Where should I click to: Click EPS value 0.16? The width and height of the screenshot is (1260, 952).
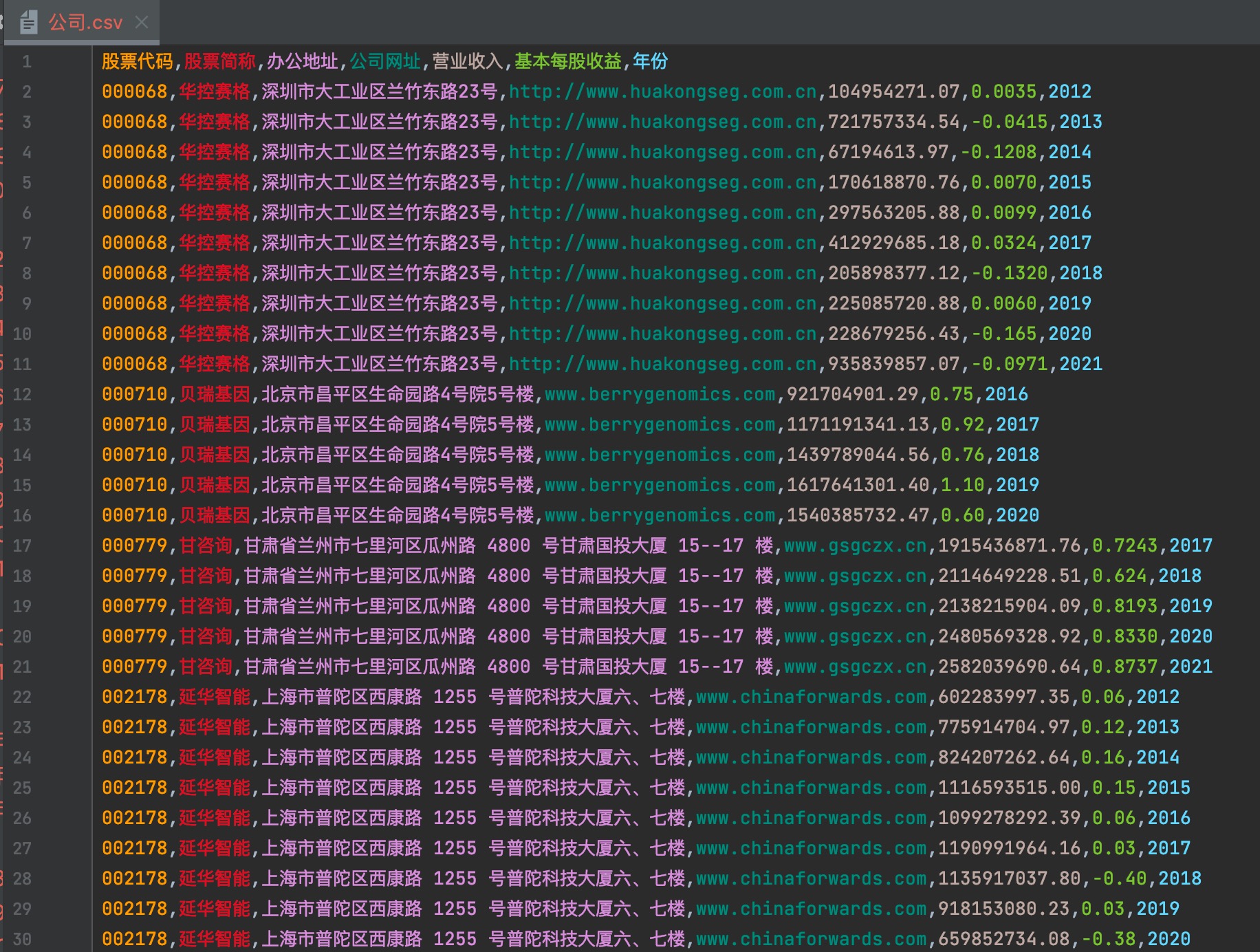point(1103,757)
